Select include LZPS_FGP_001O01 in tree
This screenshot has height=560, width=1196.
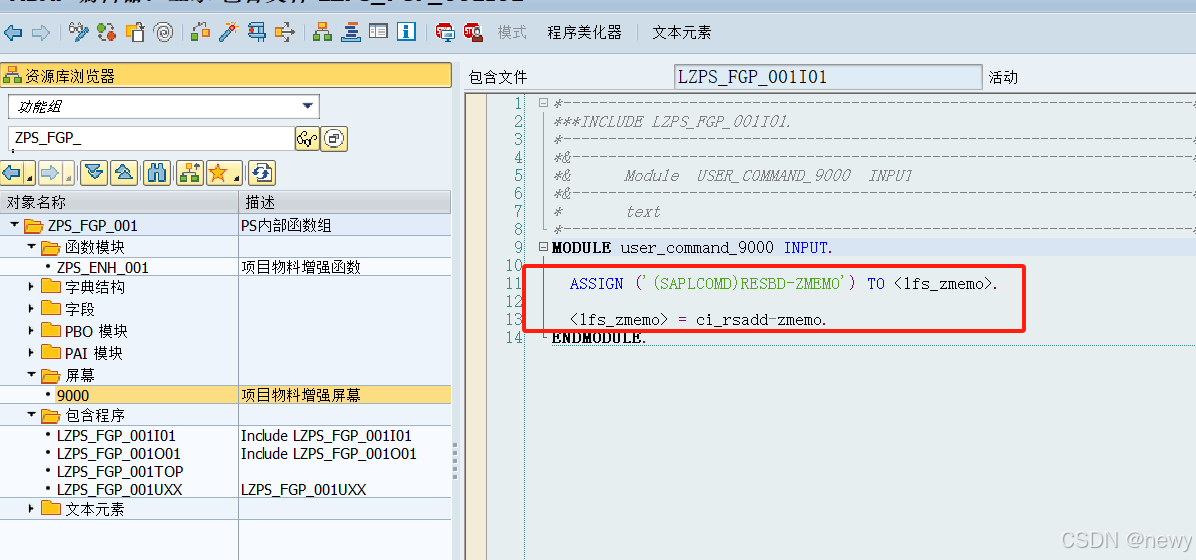[119, 453]
